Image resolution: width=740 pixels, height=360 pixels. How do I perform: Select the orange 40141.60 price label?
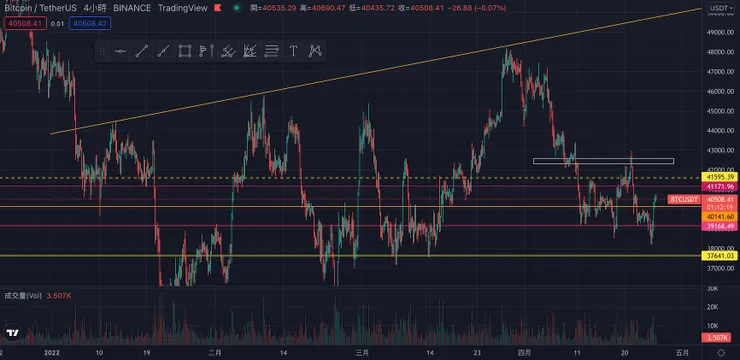click(721, 217)
